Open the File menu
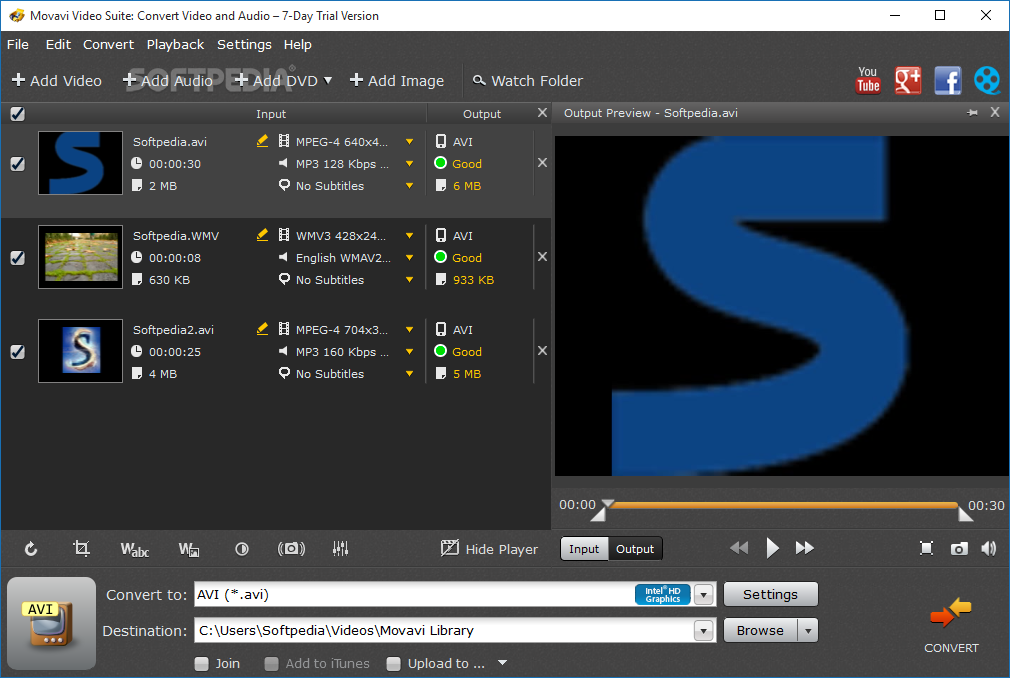Image resolution: width=1010 pixels, height=678 pixels. 17,44
